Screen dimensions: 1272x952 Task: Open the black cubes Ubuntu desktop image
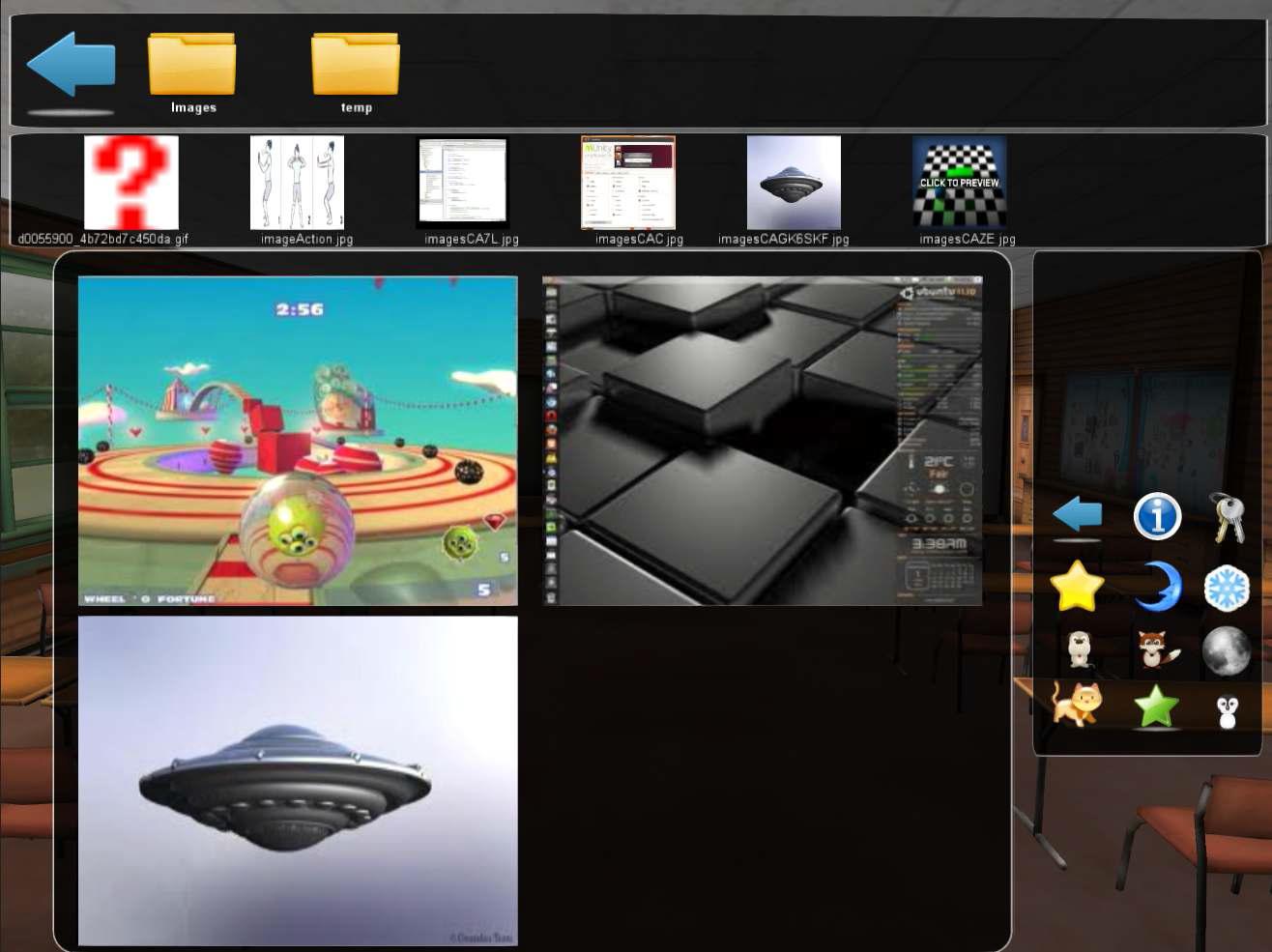pyautogui.click(x=762, y=441)
